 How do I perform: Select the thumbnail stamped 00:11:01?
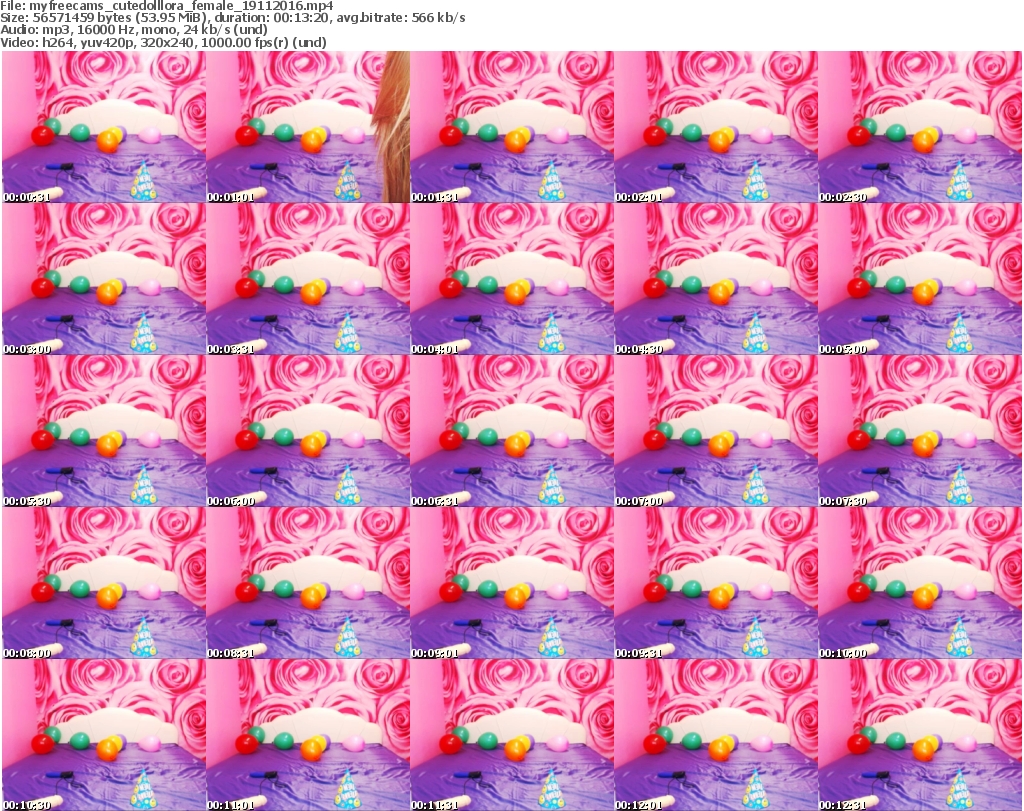tap(308, 735)
